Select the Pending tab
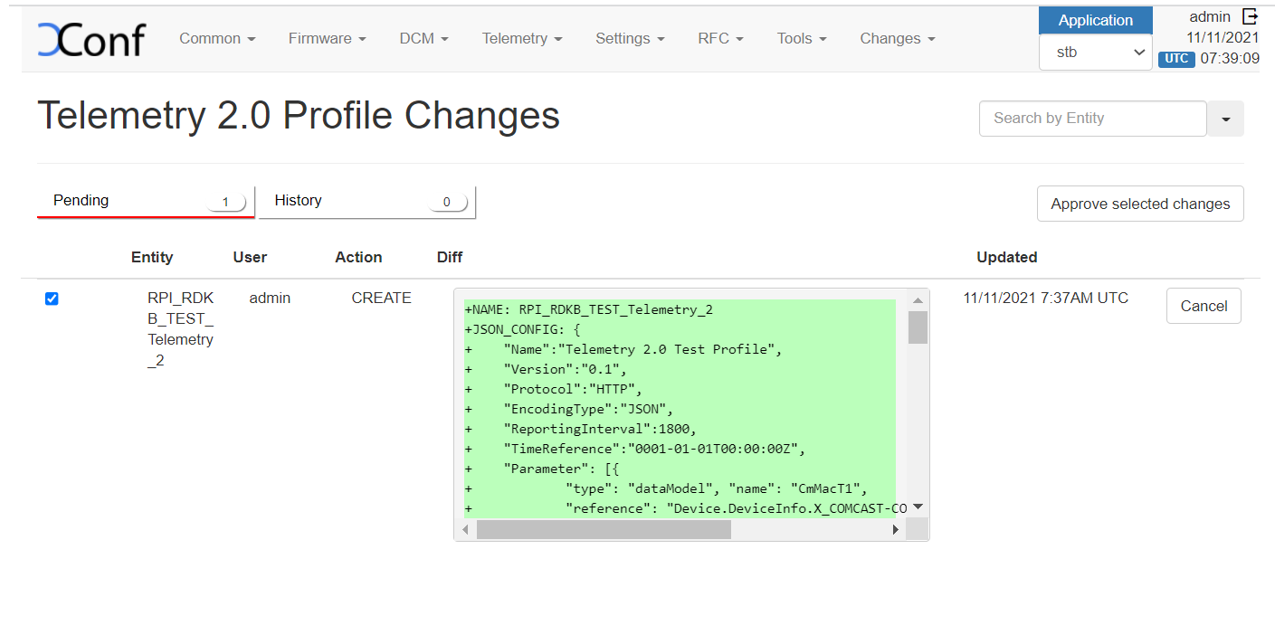 click(146, 201)
